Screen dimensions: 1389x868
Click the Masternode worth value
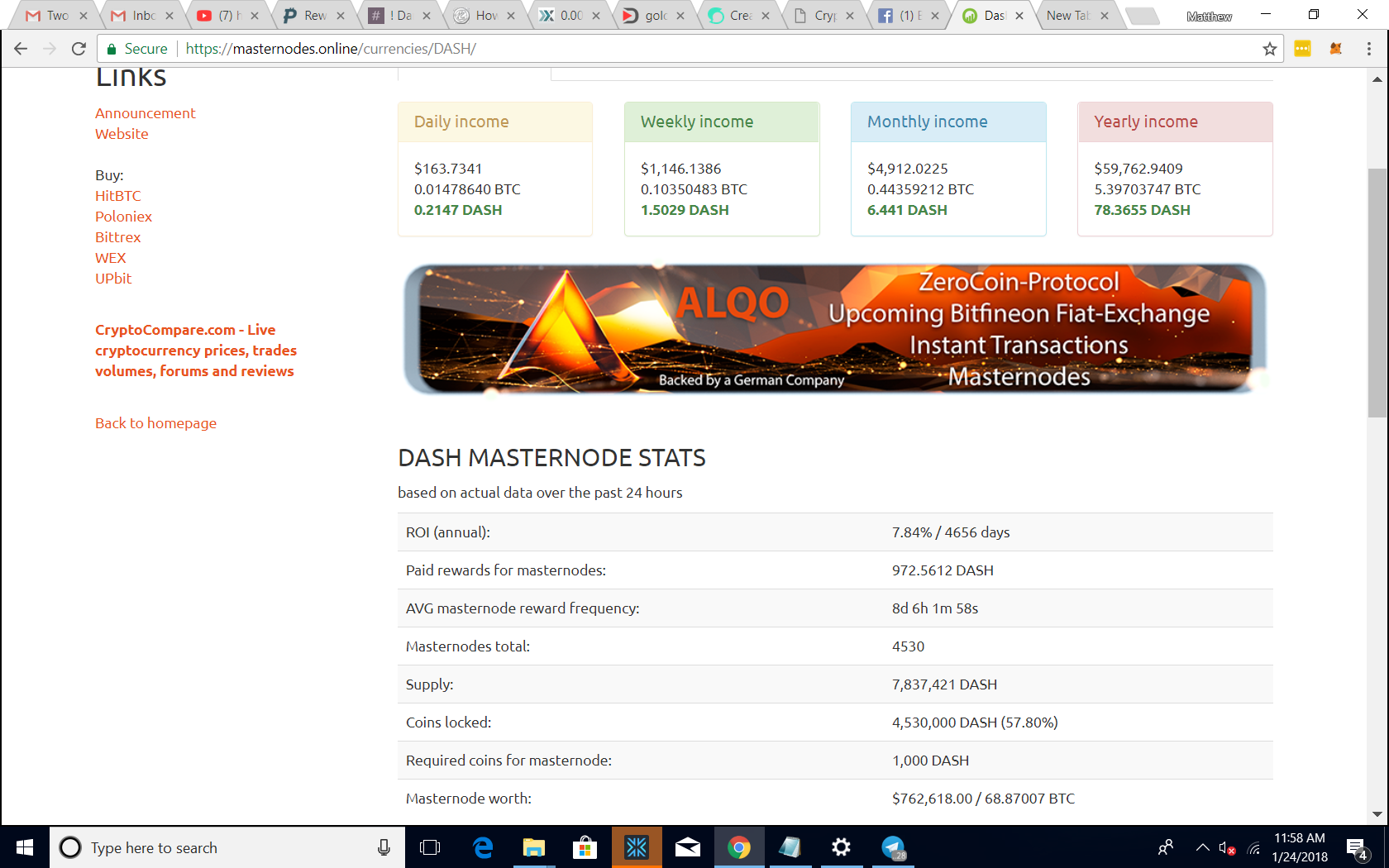pos(983,799)
